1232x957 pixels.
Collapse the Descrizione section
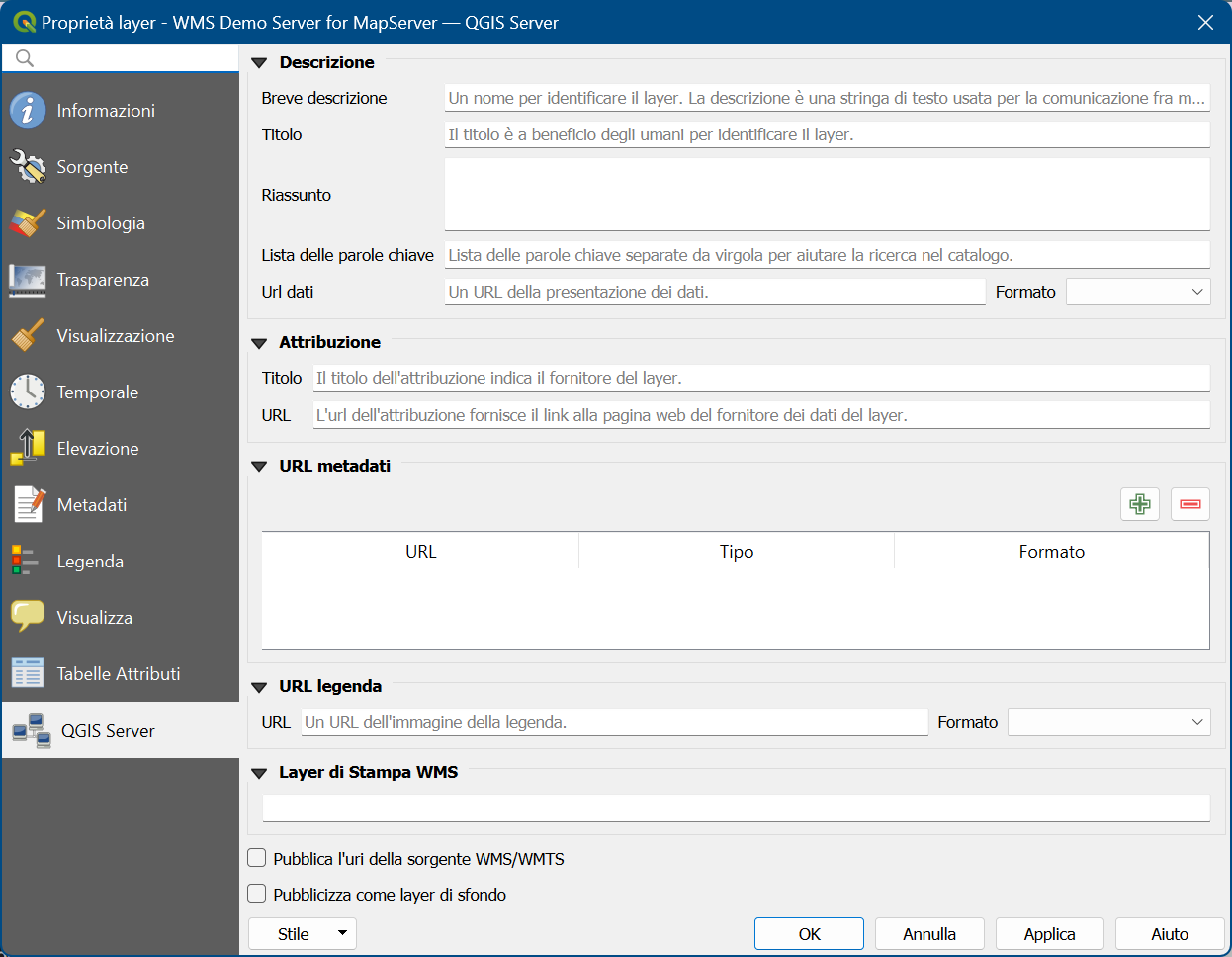click(x=260, y=63)
